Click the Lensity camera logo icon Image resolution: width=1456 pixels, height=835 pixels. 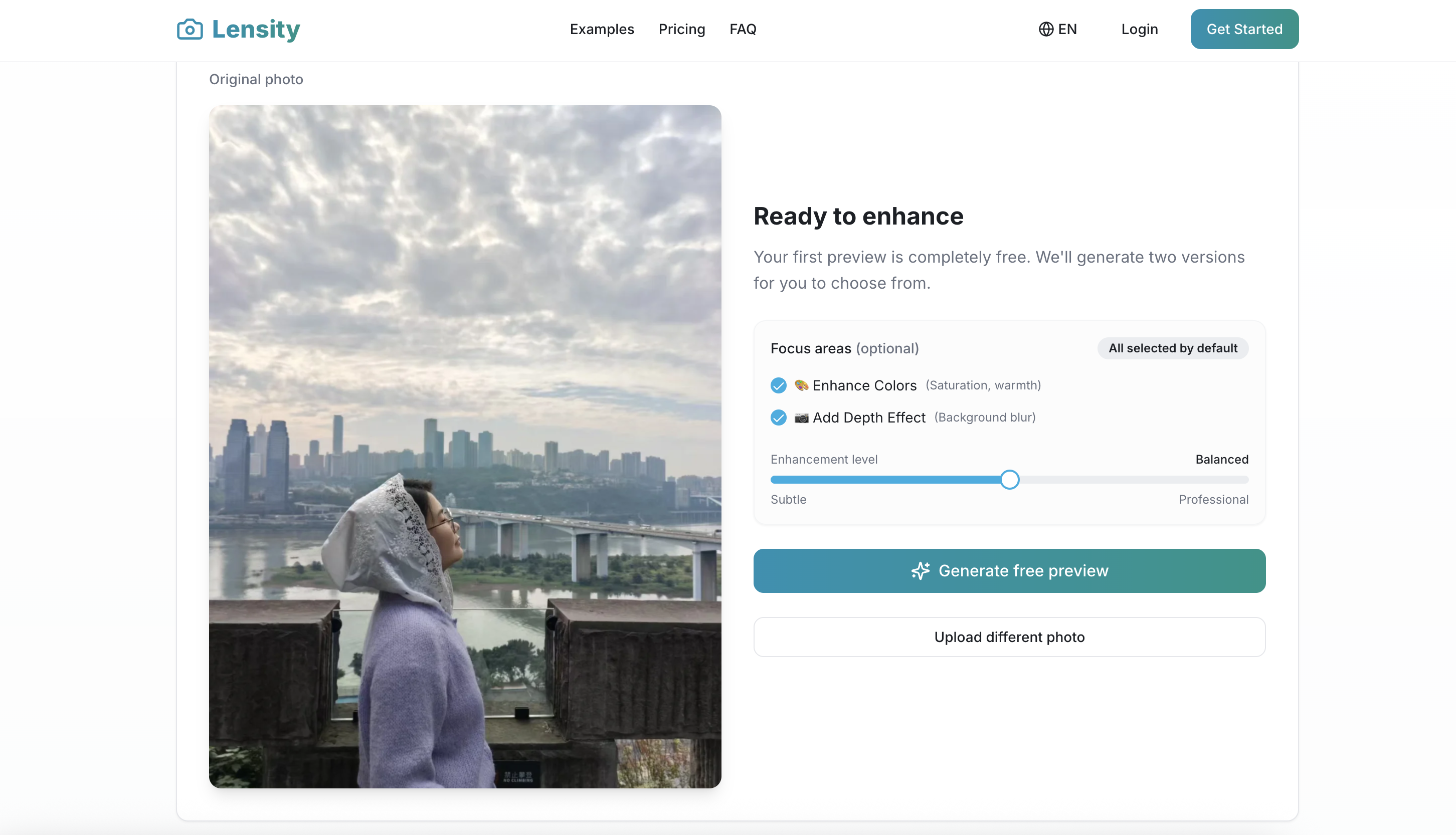[x=190, y=29]
